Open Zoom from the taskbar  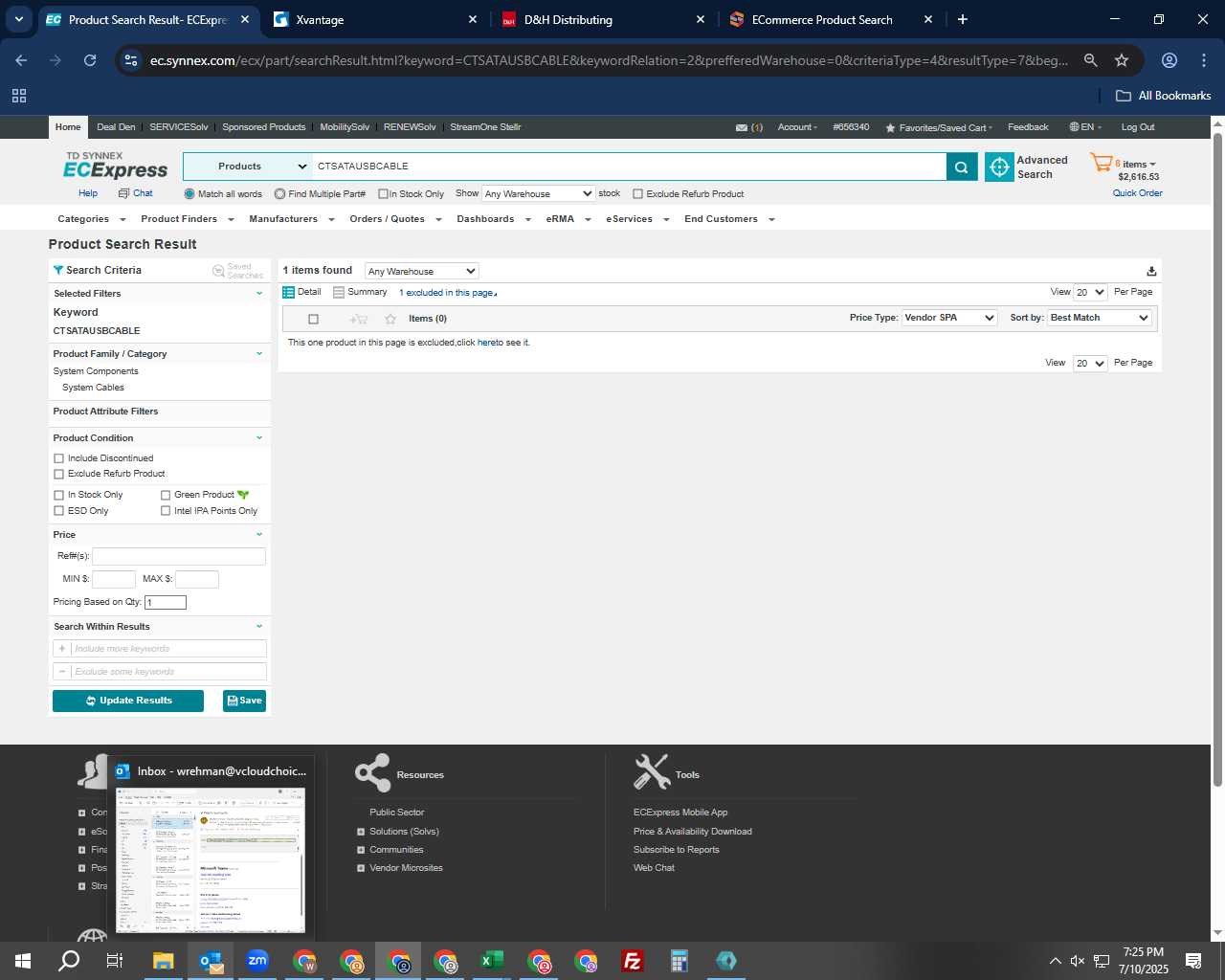point(257,961)
